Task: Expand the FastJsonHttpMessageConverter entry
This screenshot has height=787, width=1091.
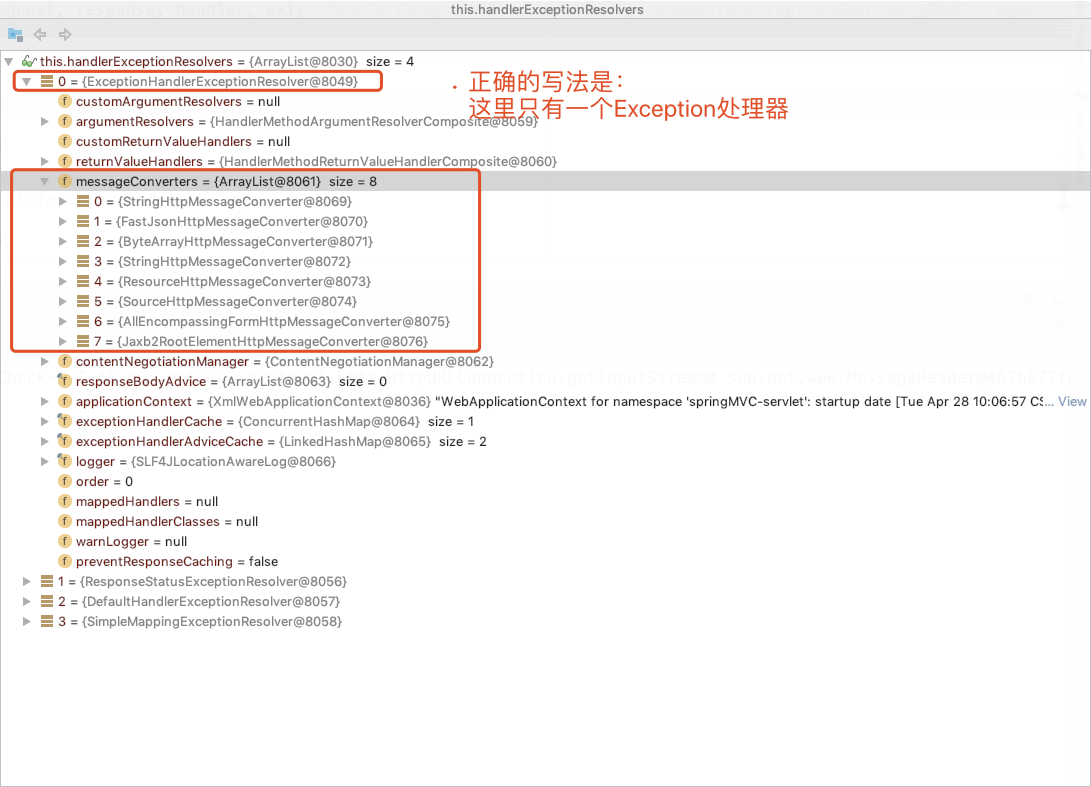Action: click(x=62, y=221)
